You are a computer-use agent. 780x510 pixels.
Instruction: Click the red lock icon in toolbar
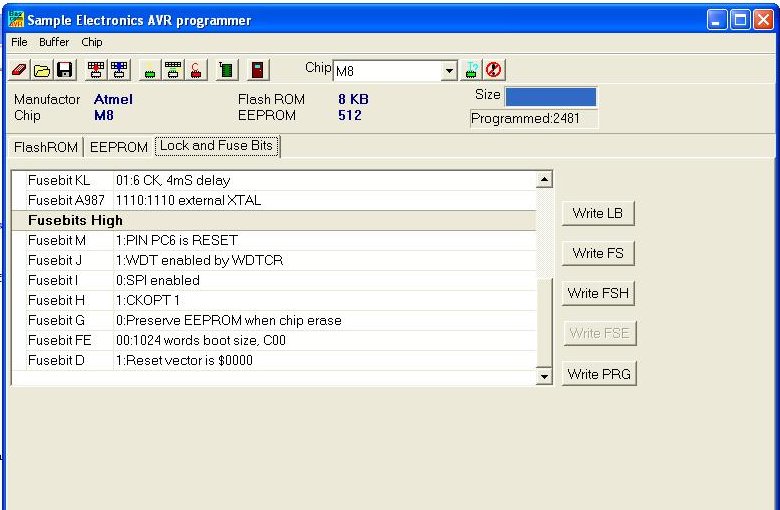coord(197,70)
